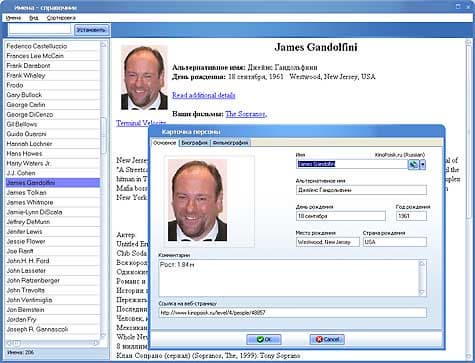Click the Имя name input field
Viewport: 475px width, 363px height.
click(352, 164)
